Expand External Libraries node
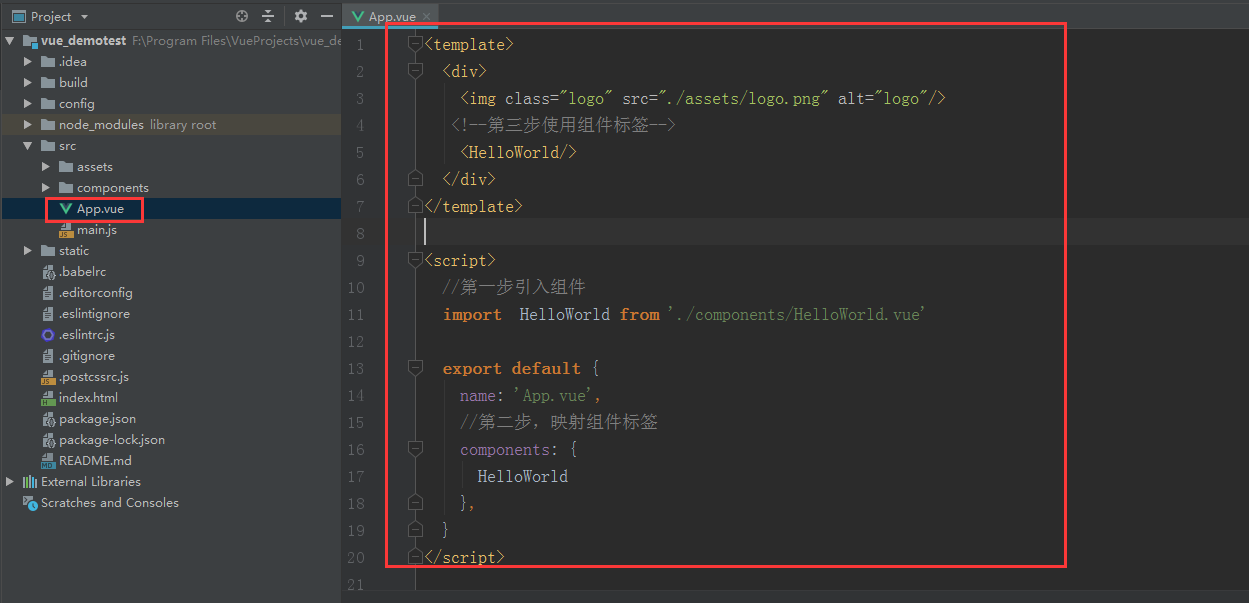The width and height of the screenshot is (1249, 603). click(x=10, y=482)
